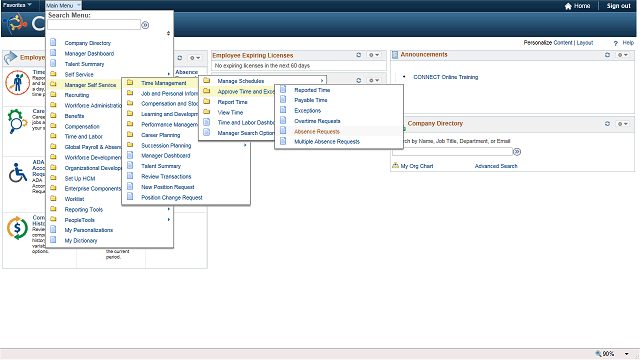Click the Search Menu input field
Image resolution: width=640 pixels, height=360 pixels.
[x=94, y=25]
